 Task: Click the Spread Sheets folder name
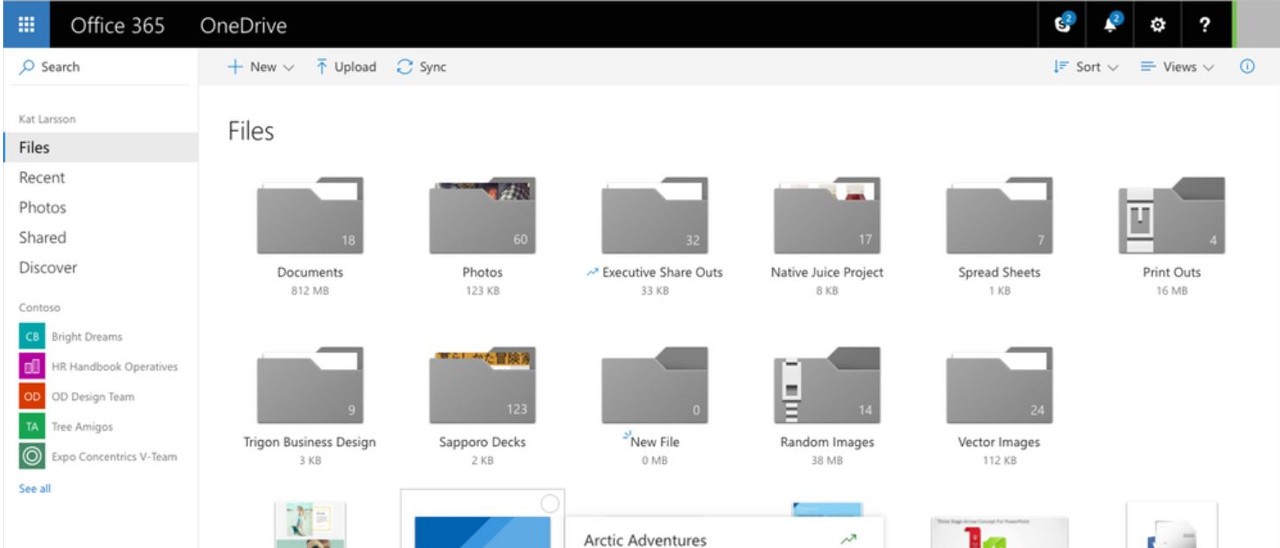(x=1000, y=272)
